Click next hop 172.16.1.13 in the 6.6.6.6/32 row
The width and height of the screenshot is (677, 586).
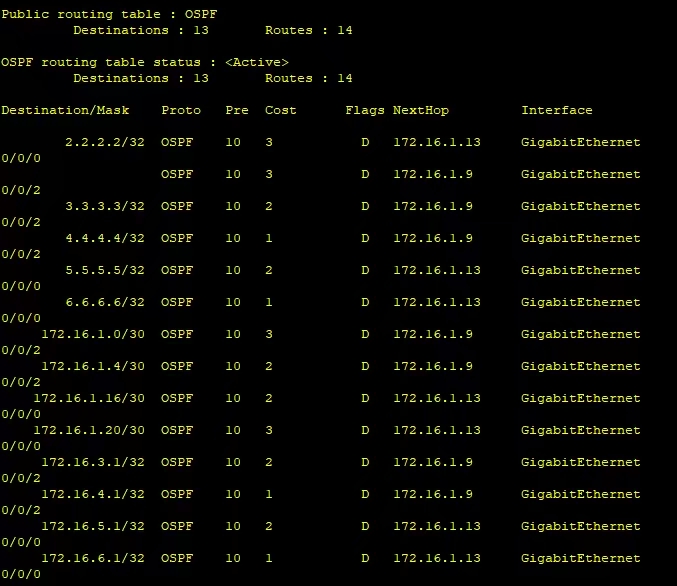tap(437, 302)
